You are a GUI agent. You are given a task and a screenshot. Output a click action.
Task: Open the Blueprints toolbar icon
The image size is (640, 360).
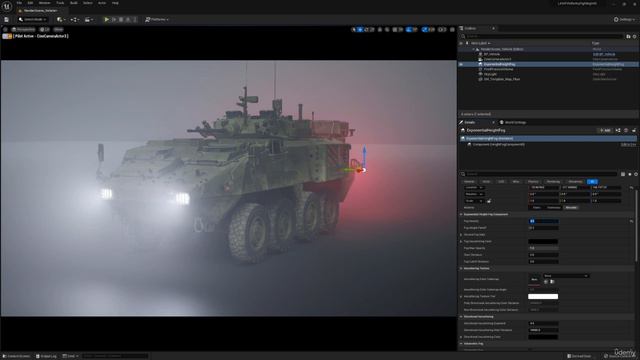75,19
